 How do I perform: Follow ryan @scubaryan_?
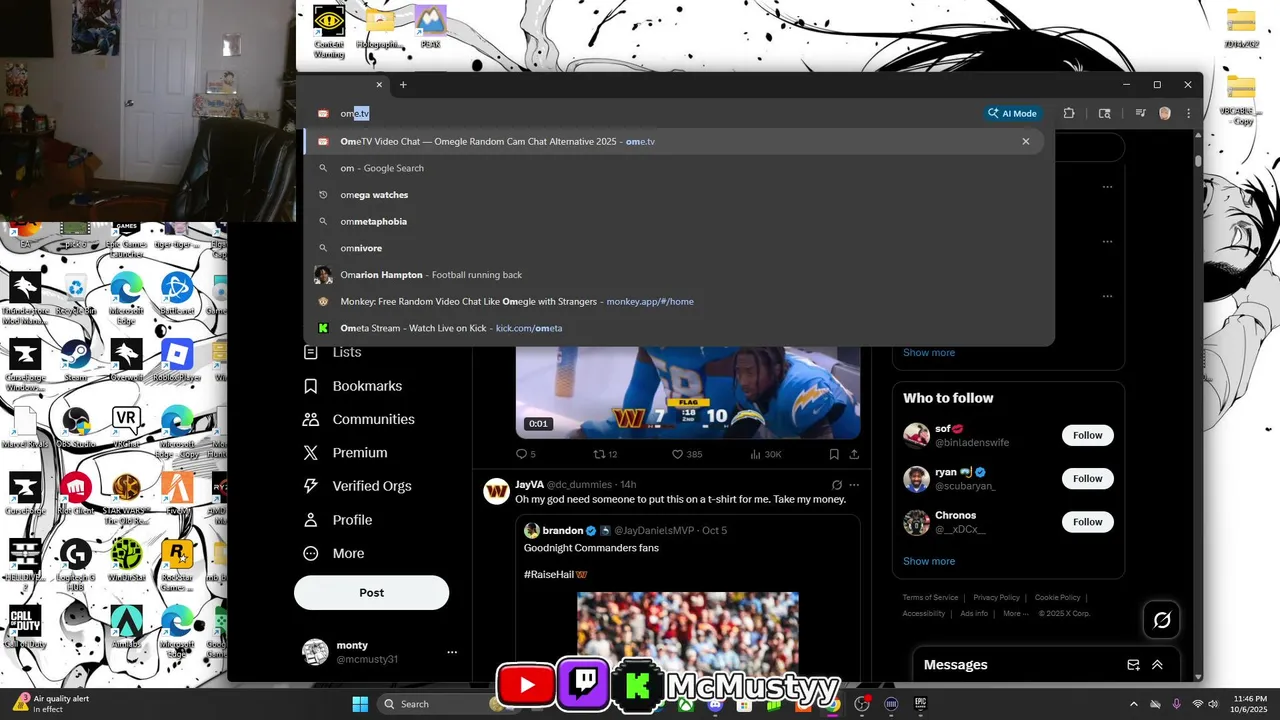click(1087, 479)
